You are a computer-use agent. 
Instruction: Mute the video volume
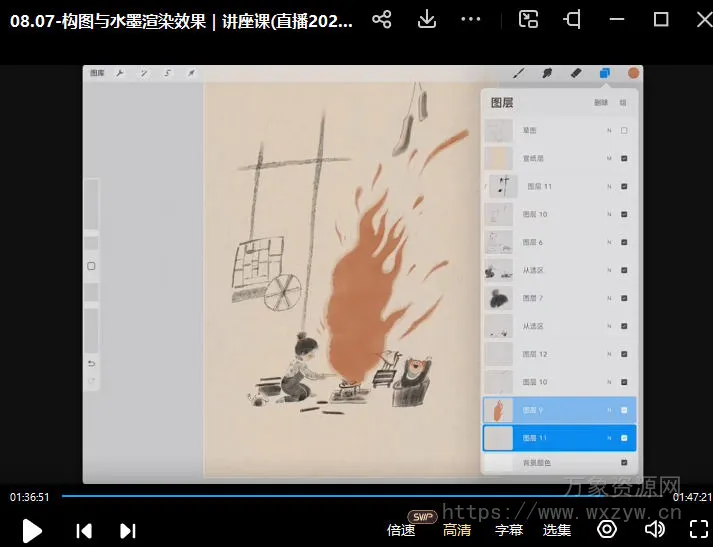pyautogui.click(x=655, y=529)
